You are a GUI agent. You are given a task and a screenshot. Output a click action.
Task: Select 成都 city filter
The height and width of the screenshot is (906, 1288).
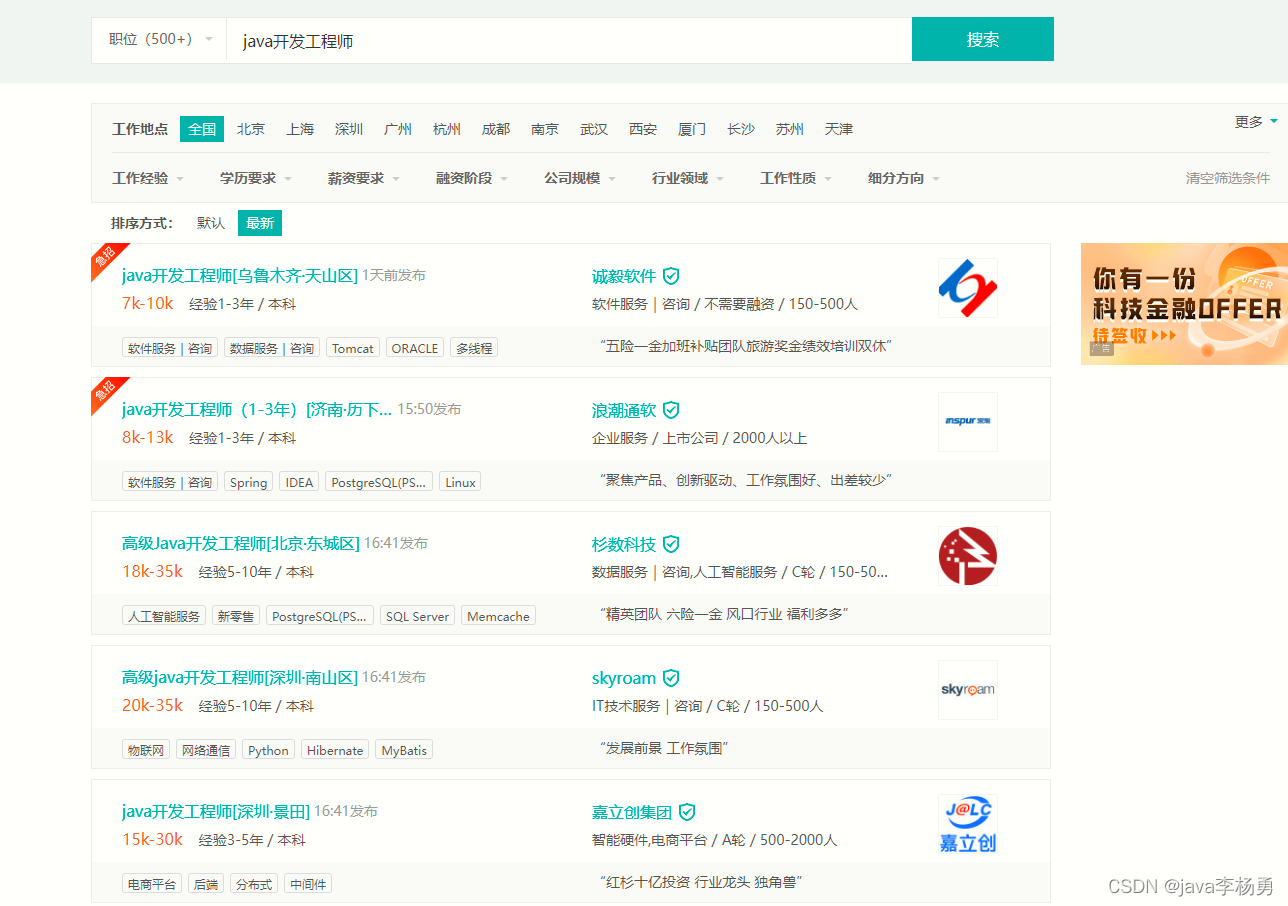point(496,129)
